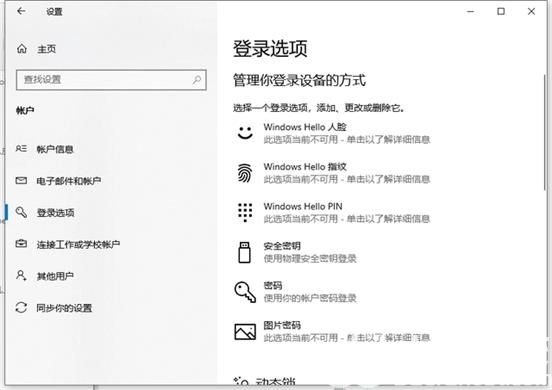The width and height of the screenshot is (552, 390).
Task: Click the 帐户 sidebar heading
Action: pyautogui.click(x=25, y=111)
